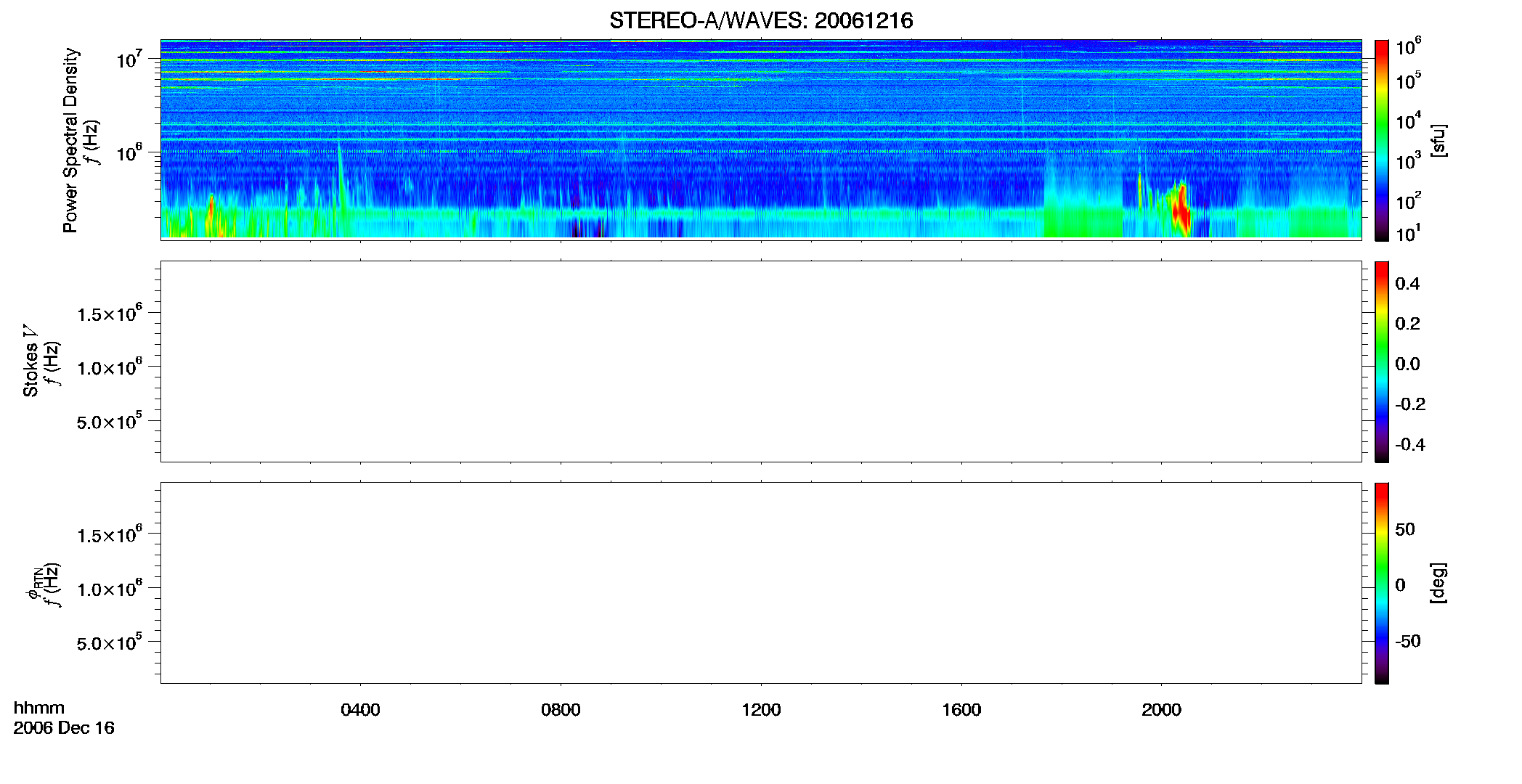The image size is (1522, 784).
Task: Click the 1600 time tick label
Action: tap(961, 710)
